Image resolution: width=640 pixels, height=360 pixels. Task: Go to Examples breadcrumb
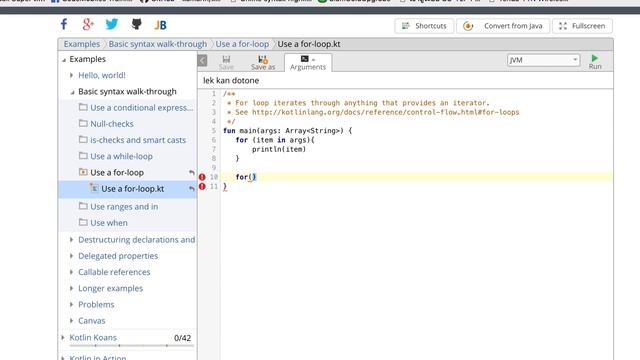click(x=82, y=44)
